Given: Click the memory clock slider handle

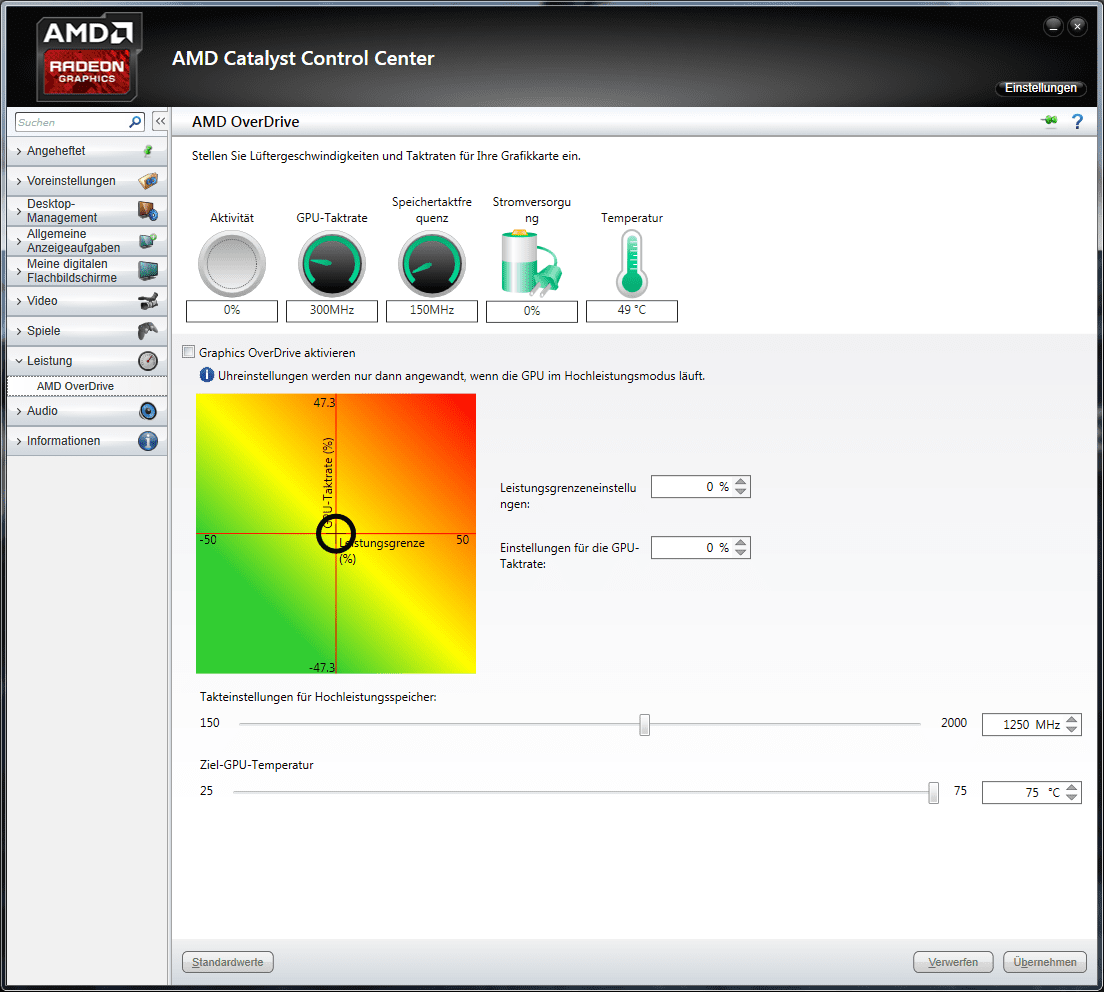Looking at the screenshot, I should pyautogui.click(x=644, y=724).
